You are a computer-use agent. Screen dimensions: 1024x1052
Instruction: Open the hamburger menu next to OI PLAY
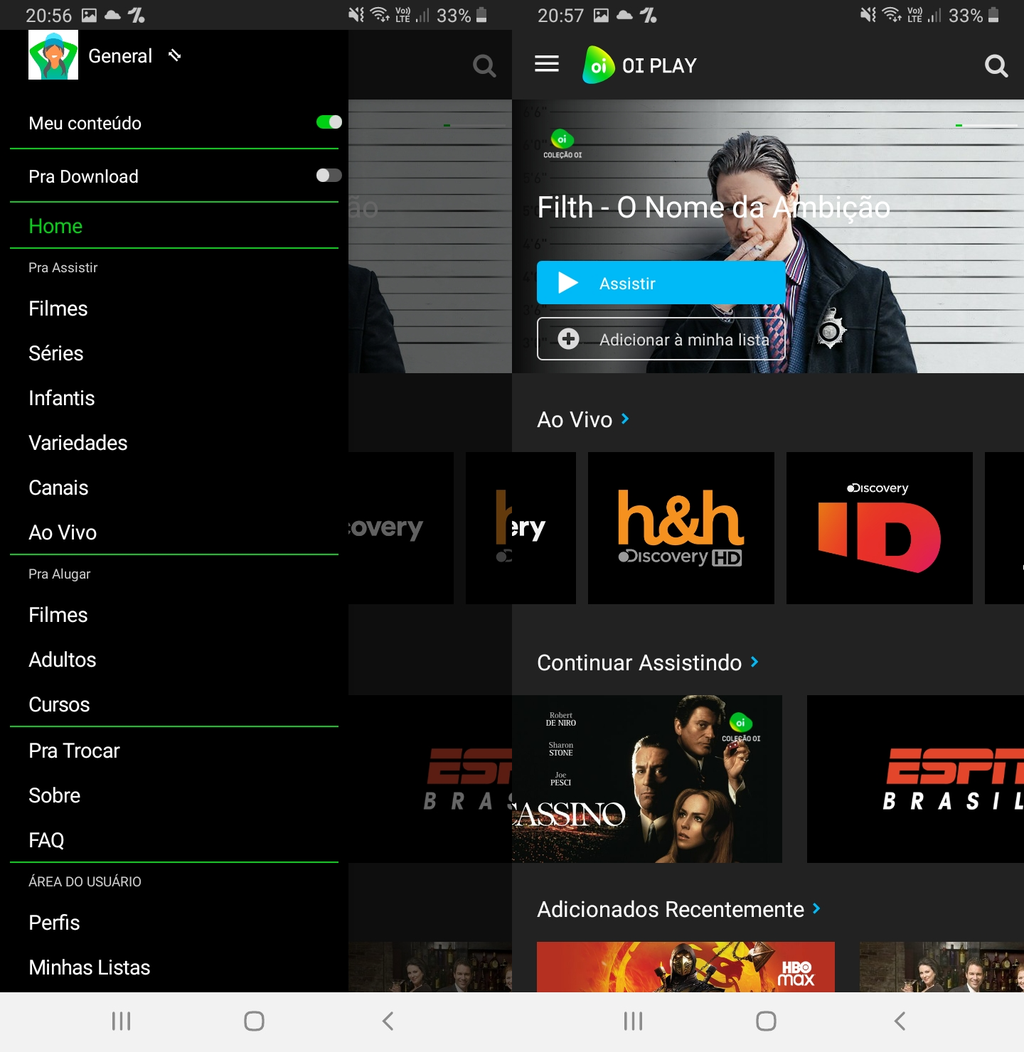click(x=546, y=64)
